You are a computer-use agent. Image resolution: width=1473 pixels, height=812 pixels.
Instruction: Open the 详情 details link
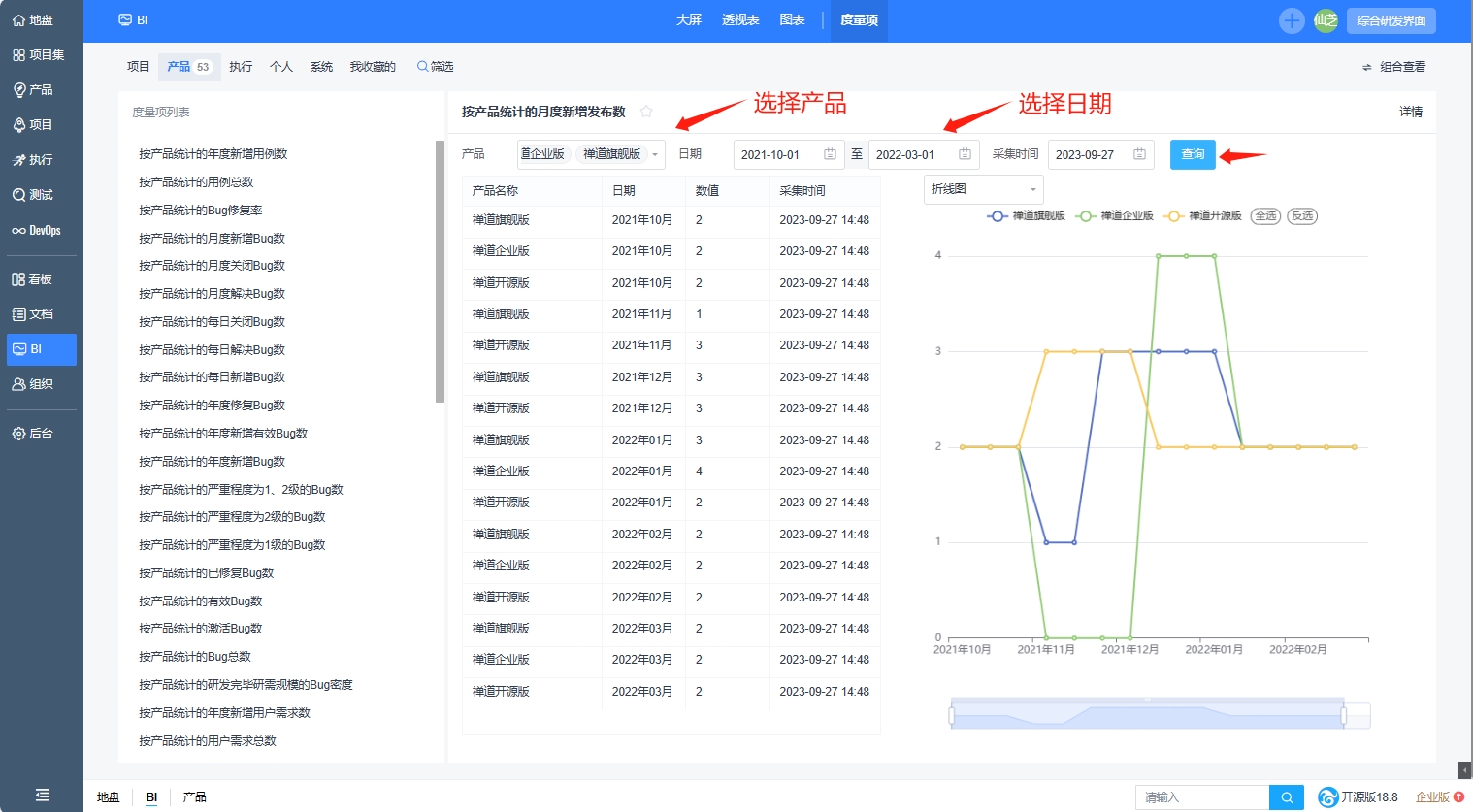pyautogui.click(x=1411, y=112)
